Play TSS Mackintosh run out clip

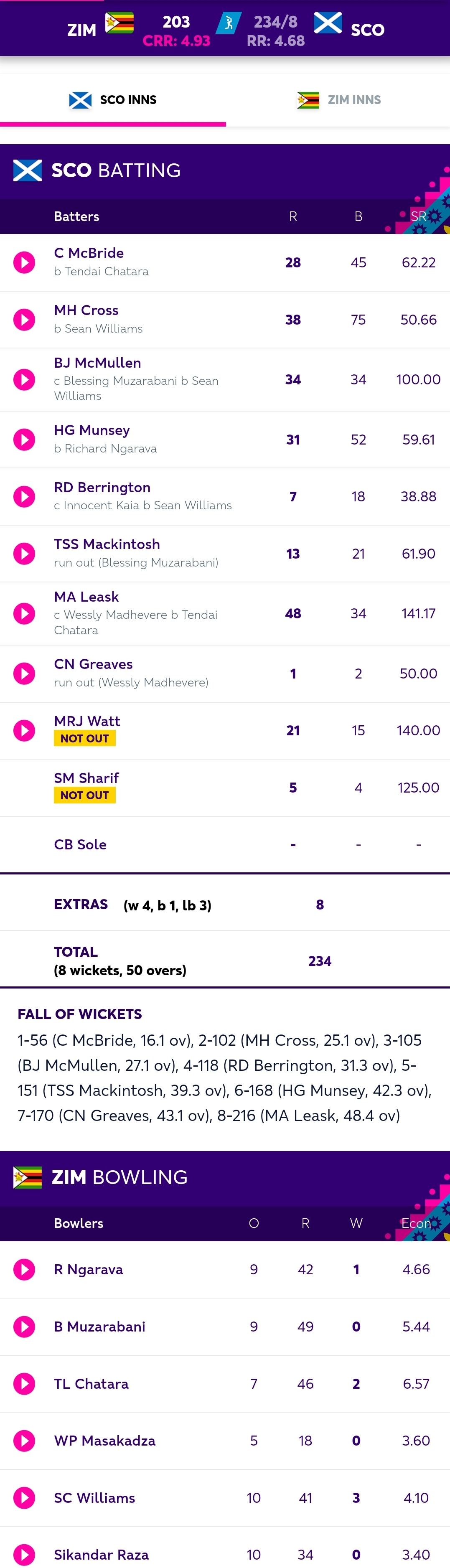coord(24,553)
